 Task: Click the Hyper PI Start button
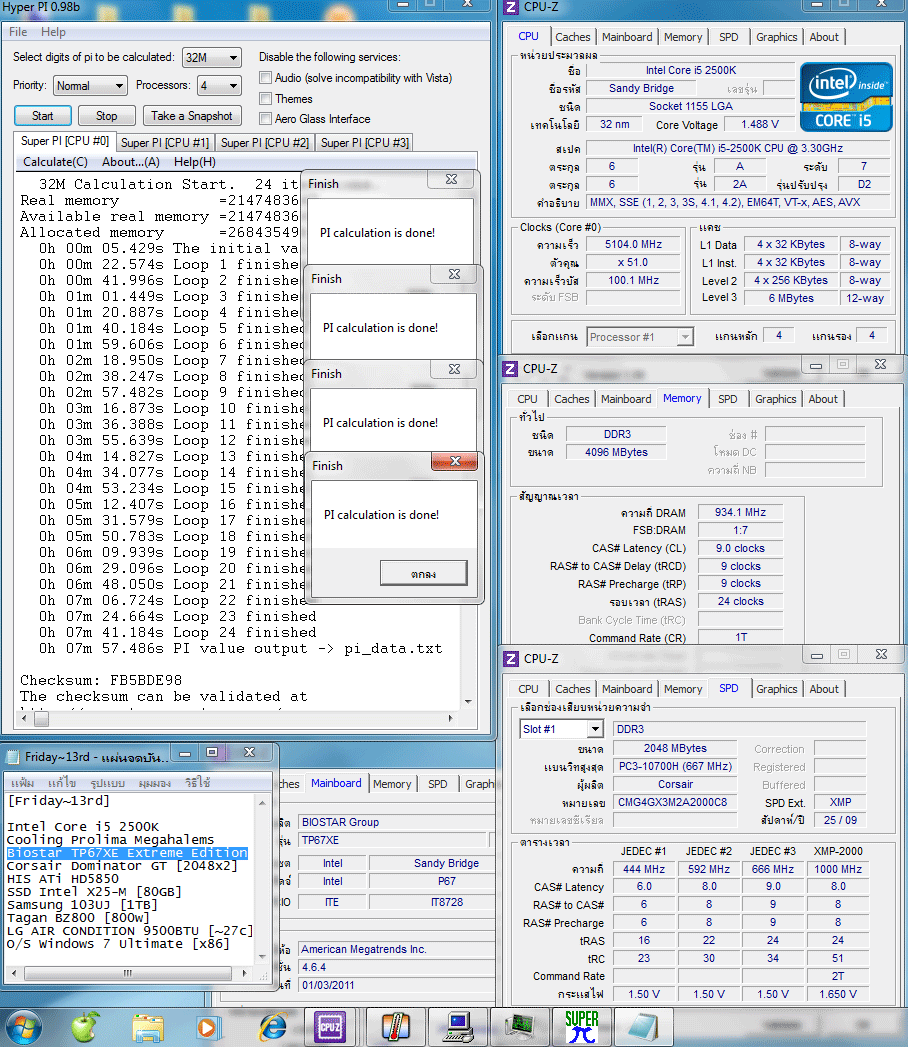43,116
